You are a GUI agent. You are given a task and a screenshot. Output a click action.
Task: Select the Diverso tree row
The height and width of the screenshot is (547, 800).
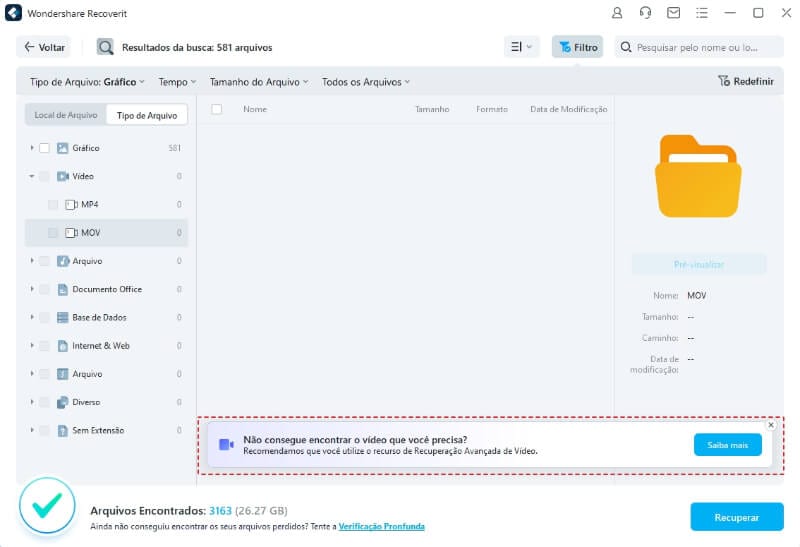106,402
